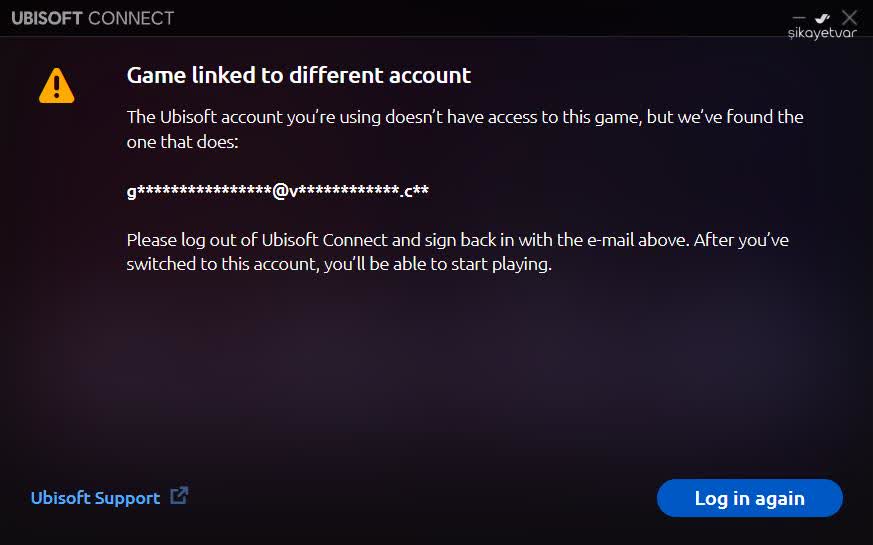Open the Ubisoft Support link
This screenshot has width=873, height=545.
point(95,498)
